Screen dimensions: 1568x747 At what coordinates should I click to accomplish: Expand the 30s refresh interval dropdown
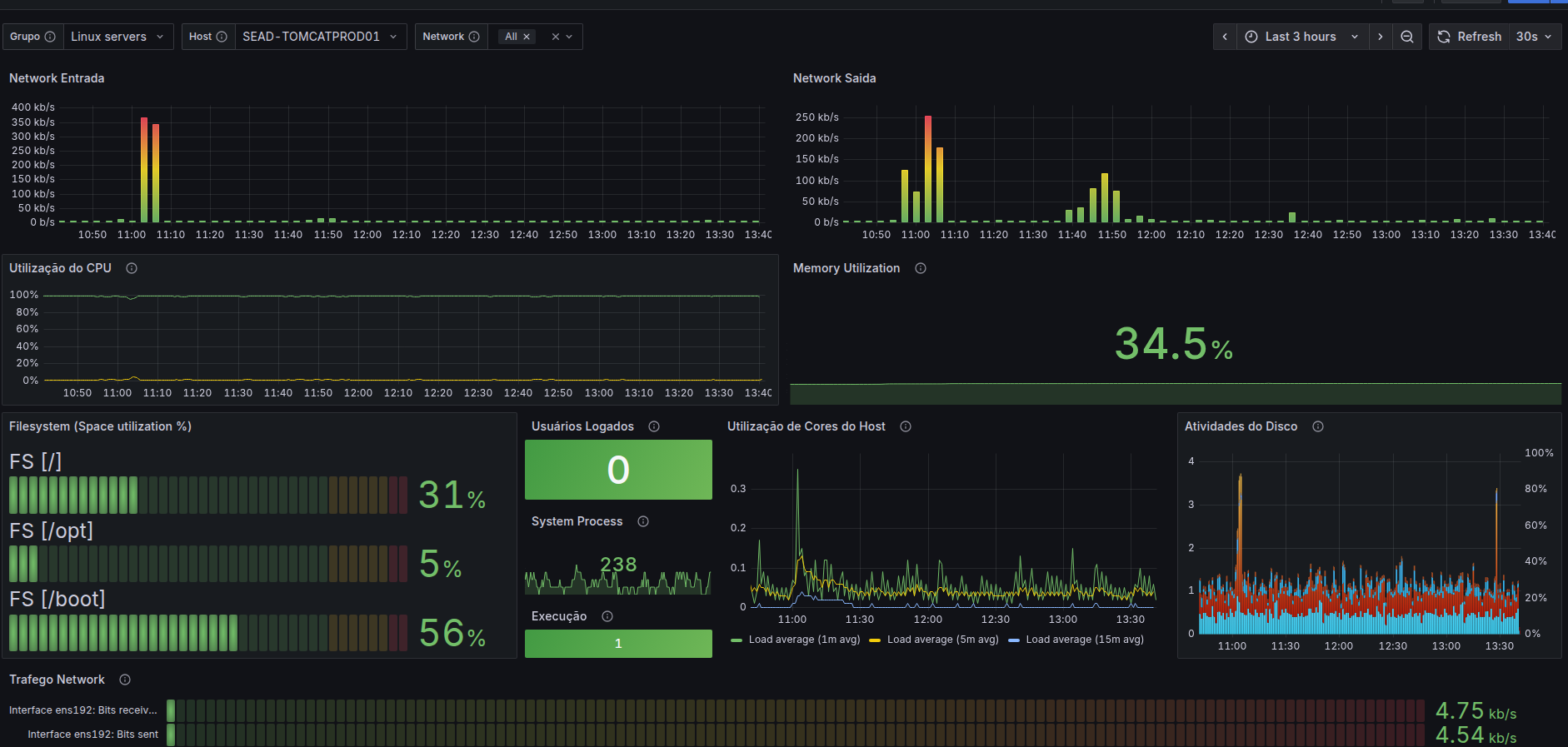[1535, 37]
